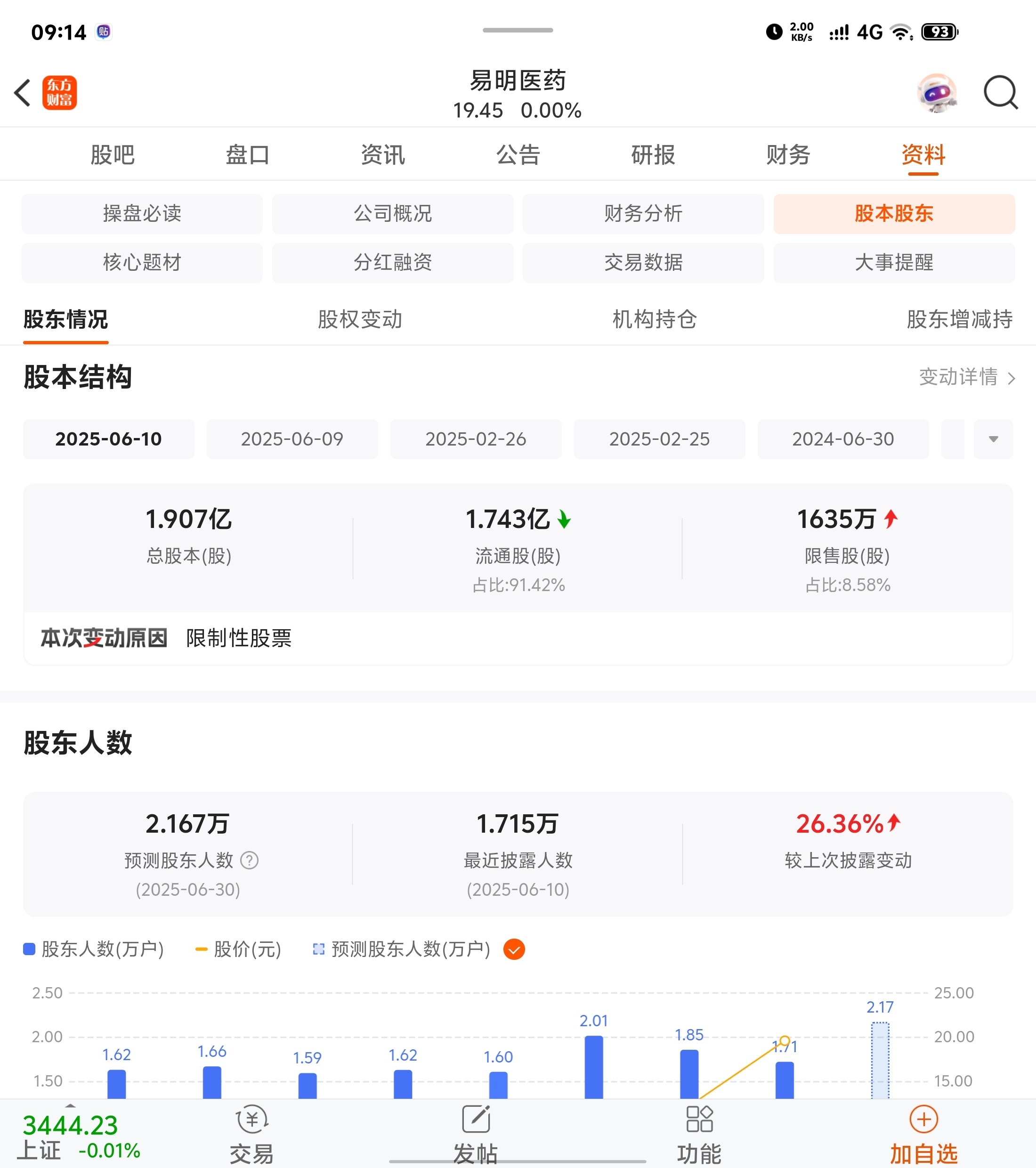Select date 2025-02-25
Image resolution: width=1036 pixels, height=1168 pixels.
pos(659,439)
